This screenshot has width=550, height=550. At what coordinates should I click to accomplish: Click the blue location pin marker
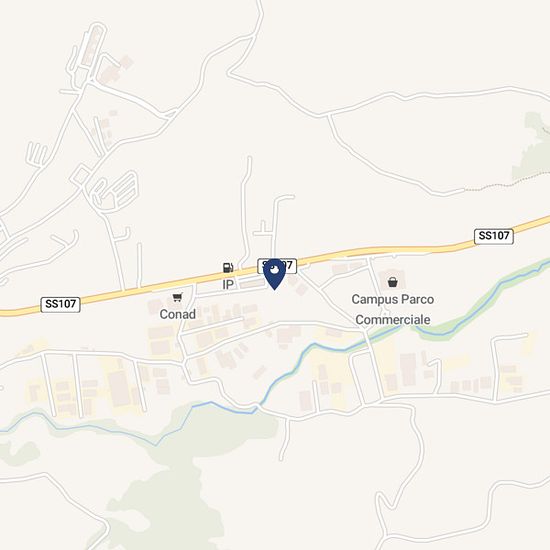[274, 274]
